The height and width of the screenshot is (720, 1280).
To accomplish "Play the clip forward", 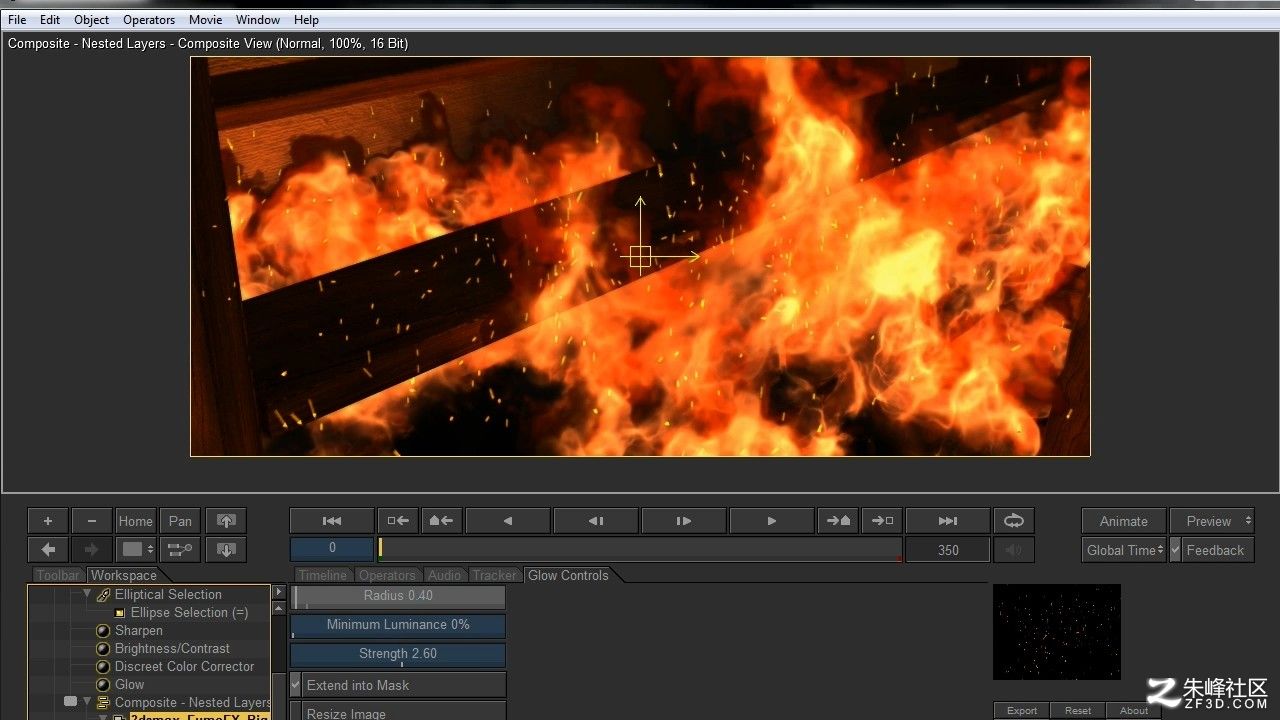I will tap(772, 521).
